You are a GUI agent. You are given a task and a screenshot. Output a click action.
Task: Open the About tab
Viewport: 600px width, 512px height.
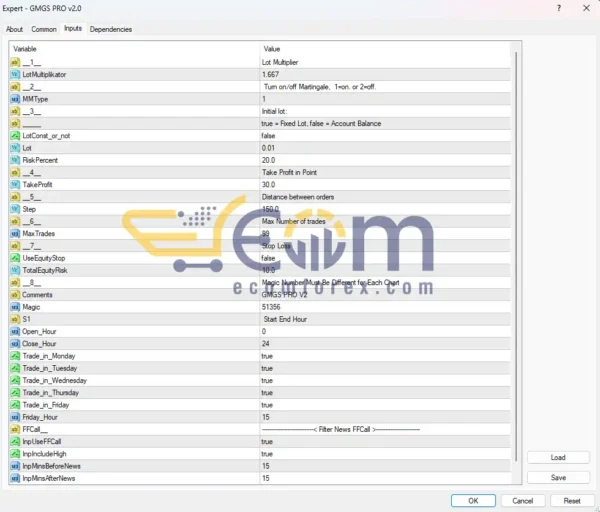[15, 29]
